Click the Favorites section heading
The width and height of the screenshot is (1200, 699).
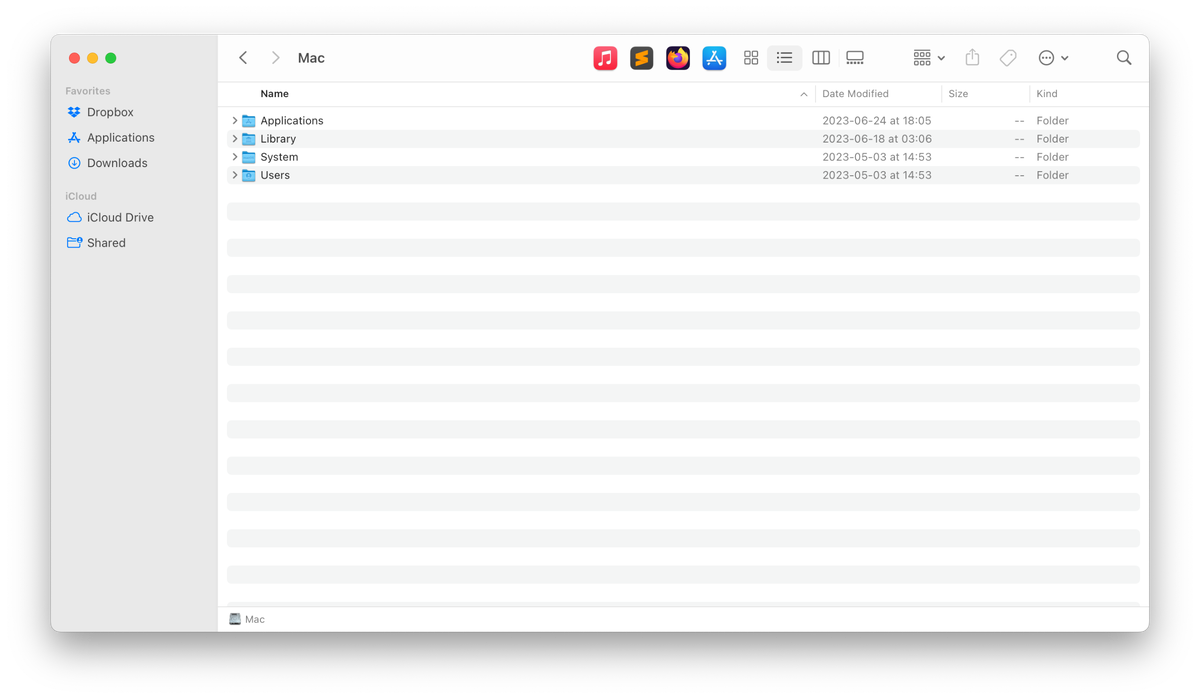tap(88, 91)
